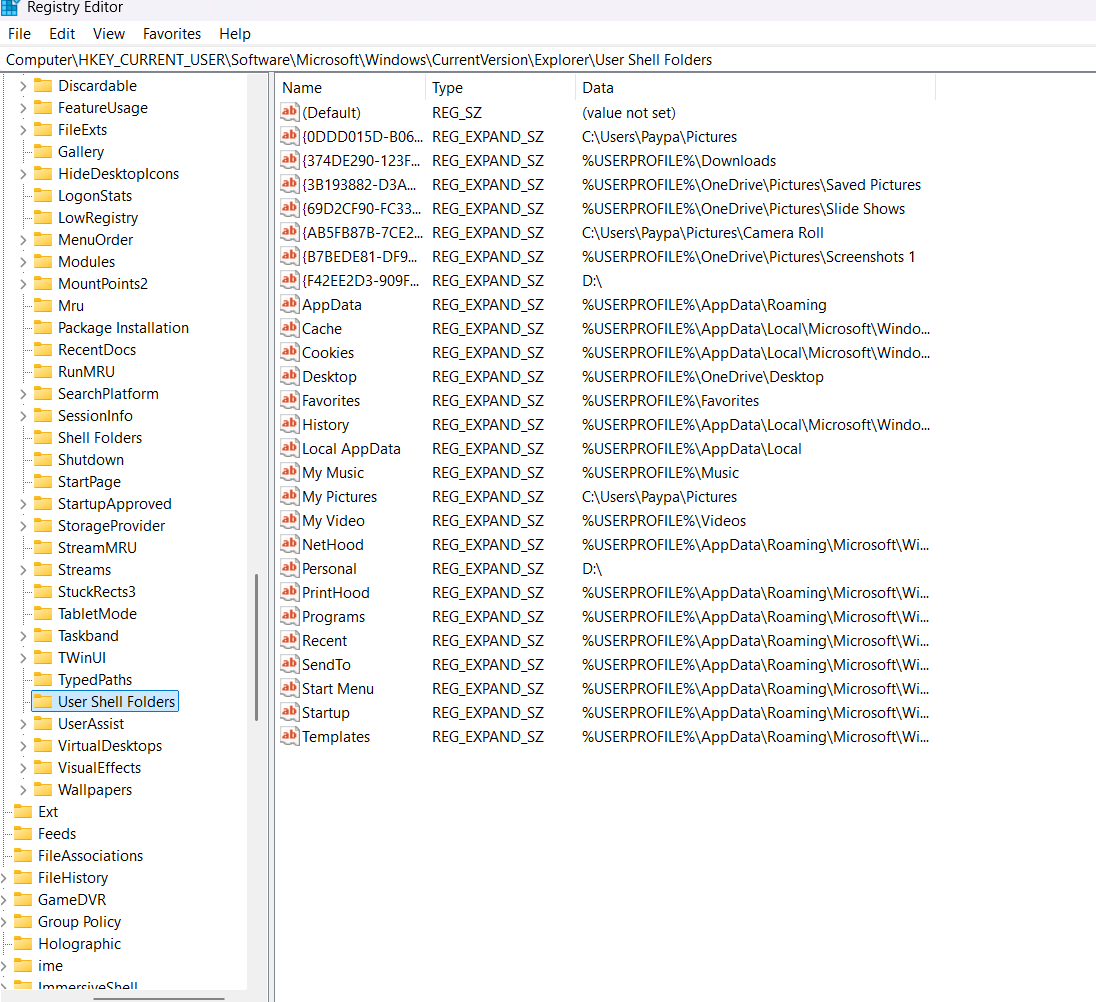Viewport: 1096px width, 1002px height.
Task: Open the File menu
Action: click(x=20, y=34)
